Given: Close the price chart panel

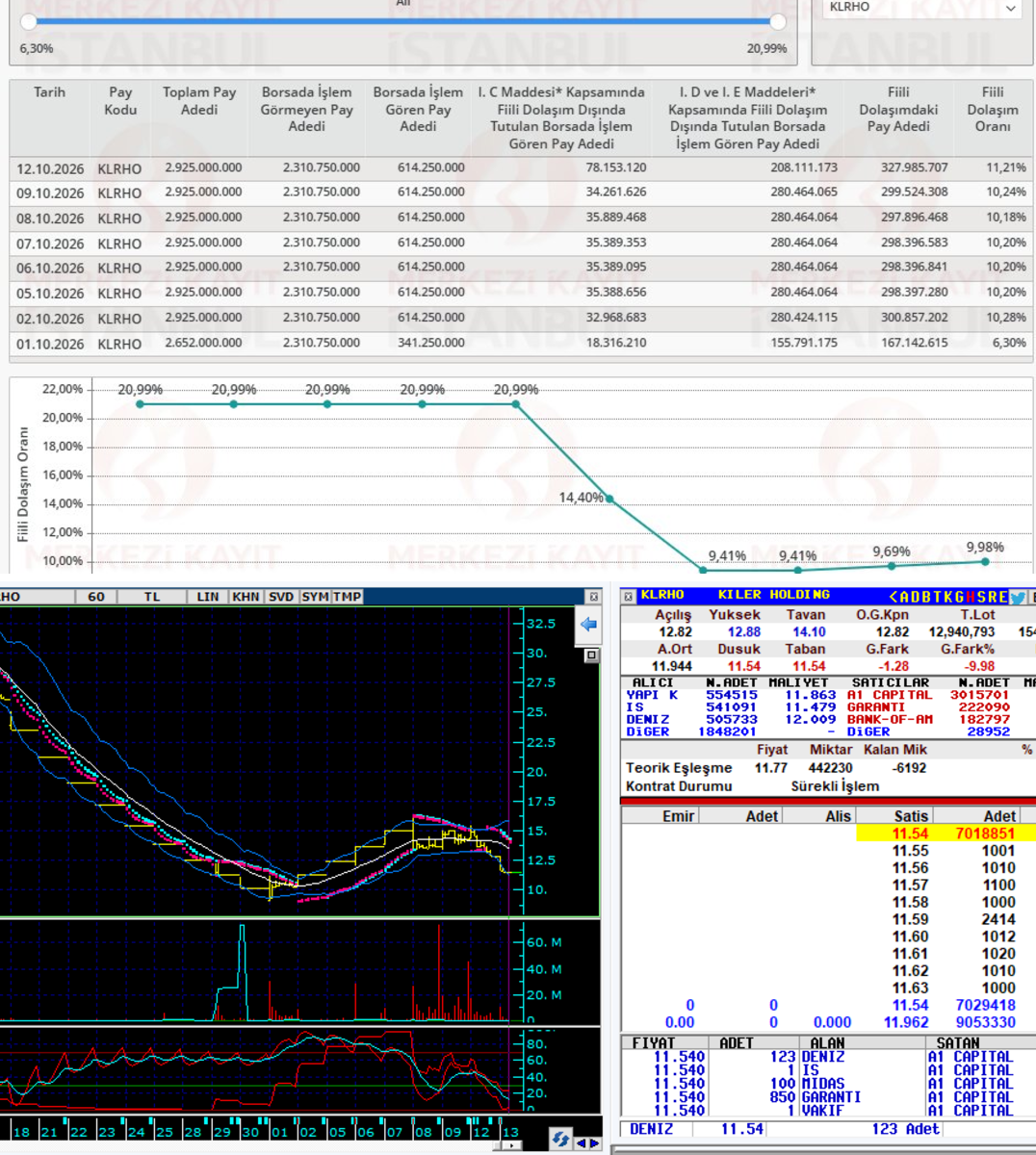Looking at the screenshot, I should pyautogui.click(x=593, y=597).
